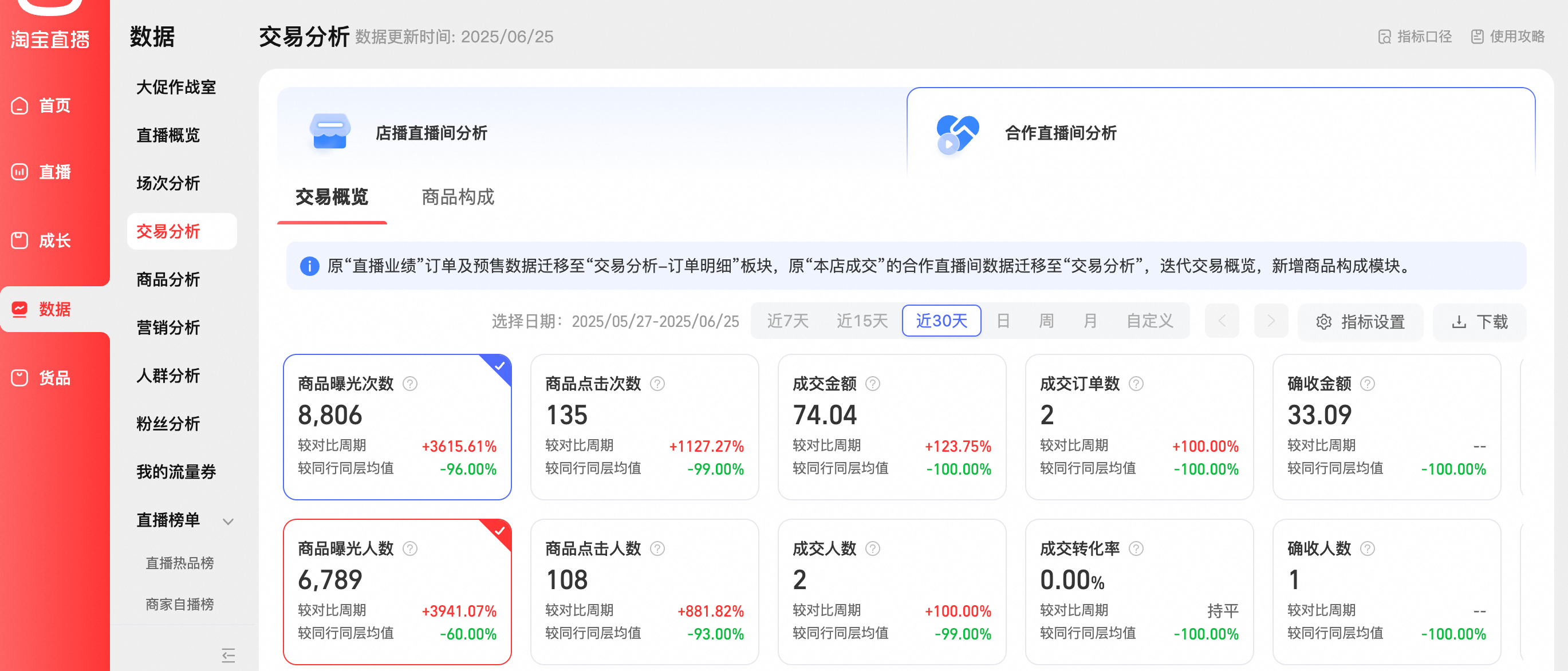Click the help icon next to 成交人数
1568x671 pixels.
click(x=873, y=548)
